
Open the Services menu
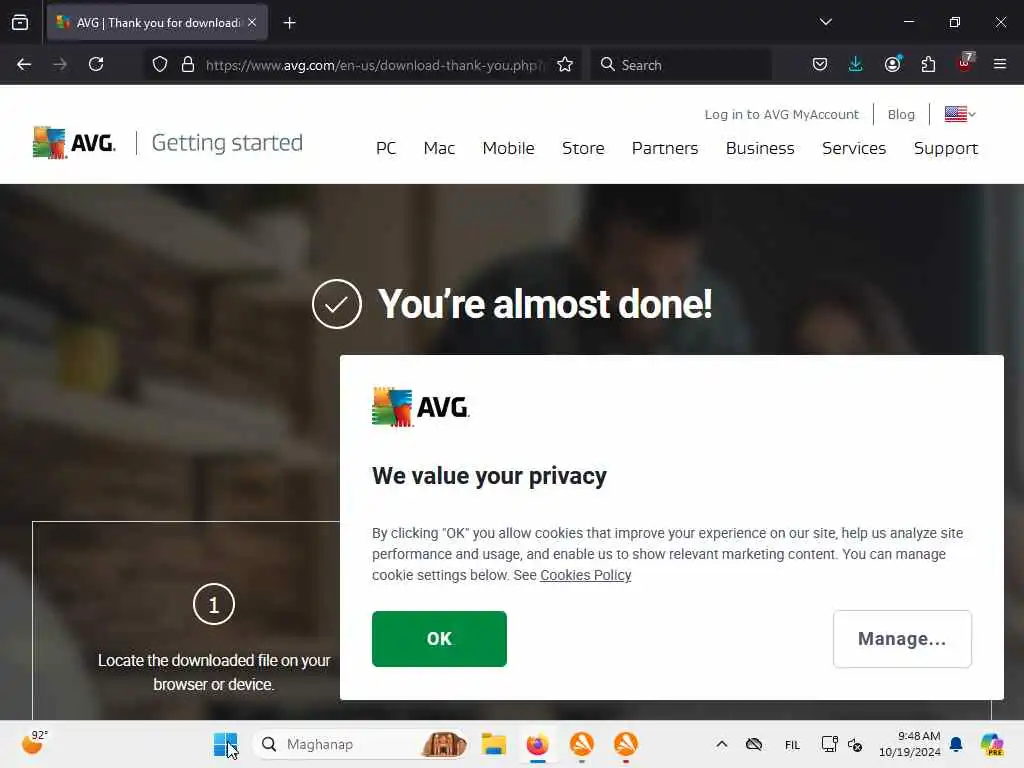pyautogui.click(x=854, y=148)
